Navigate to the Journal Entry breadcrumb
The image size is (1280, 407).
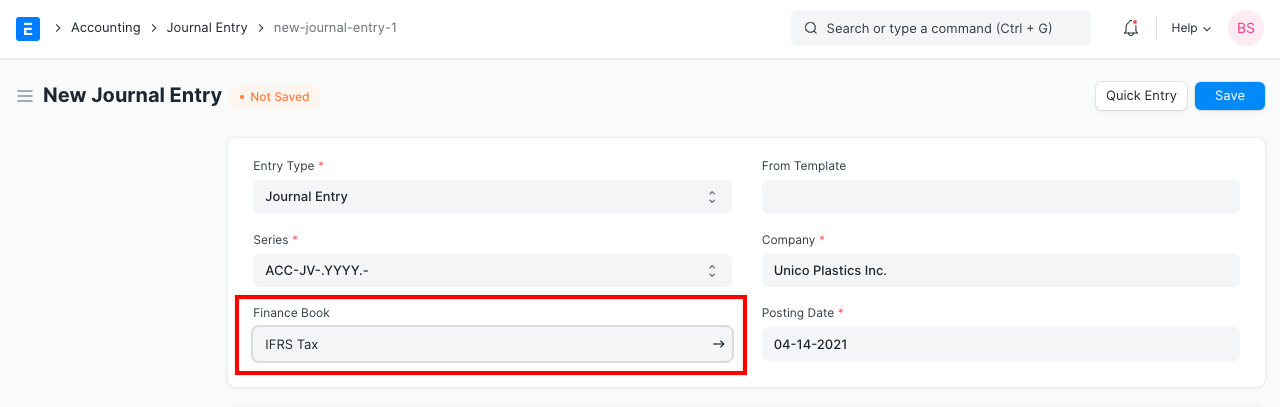point(206,28)
